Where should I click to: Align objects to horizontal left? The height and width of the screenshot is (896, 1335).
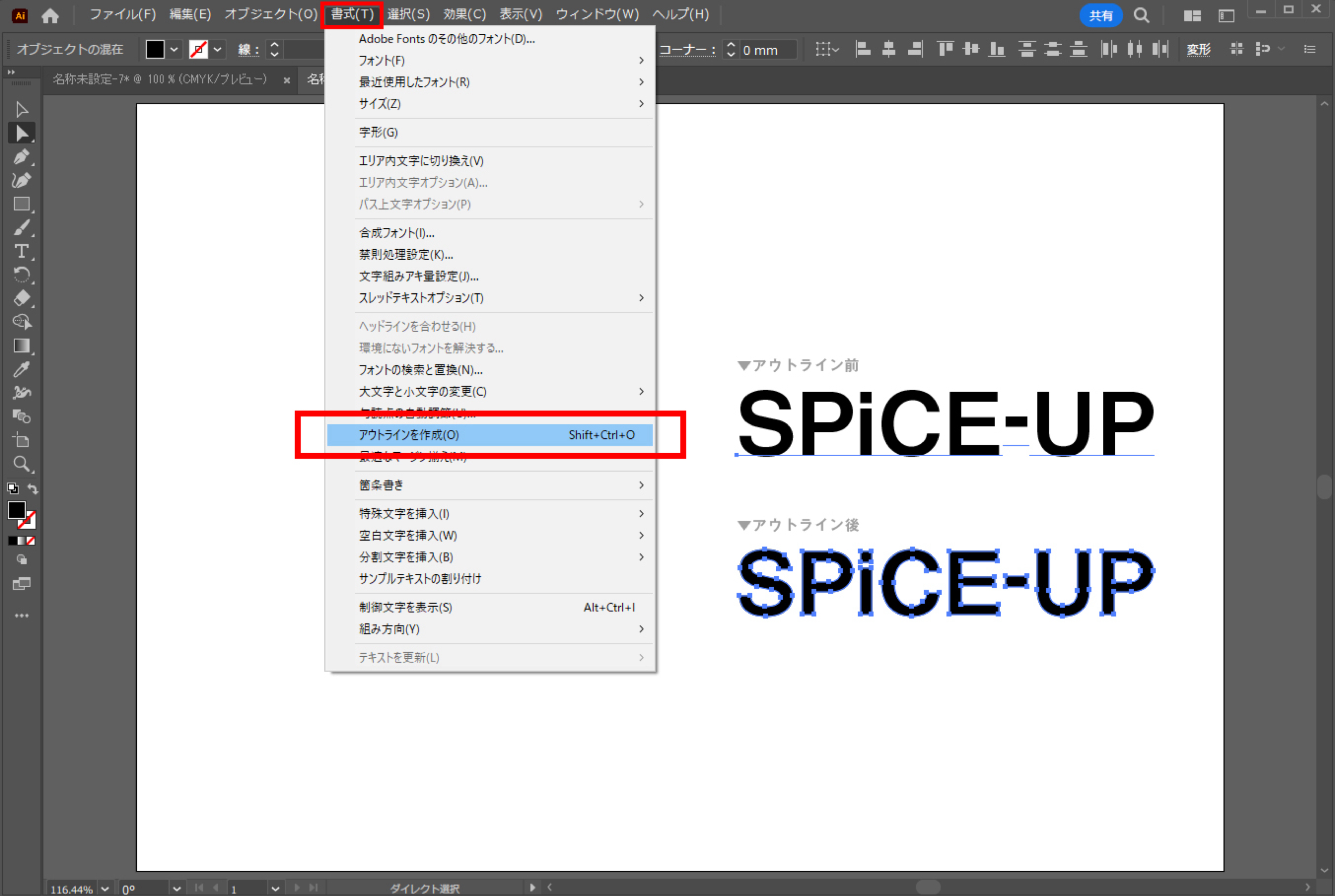click(863, 49)
